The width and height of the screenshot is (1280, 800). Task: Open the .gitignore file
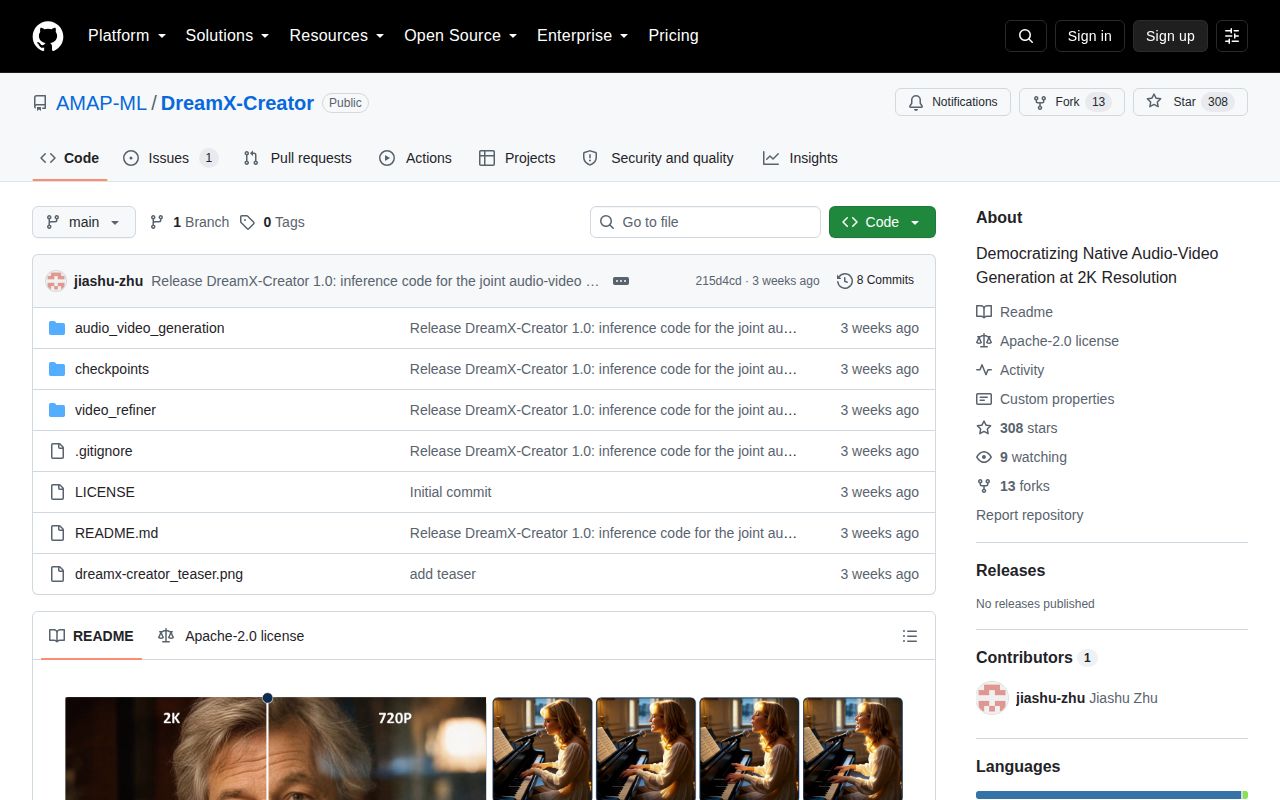(x=104, y=451)
